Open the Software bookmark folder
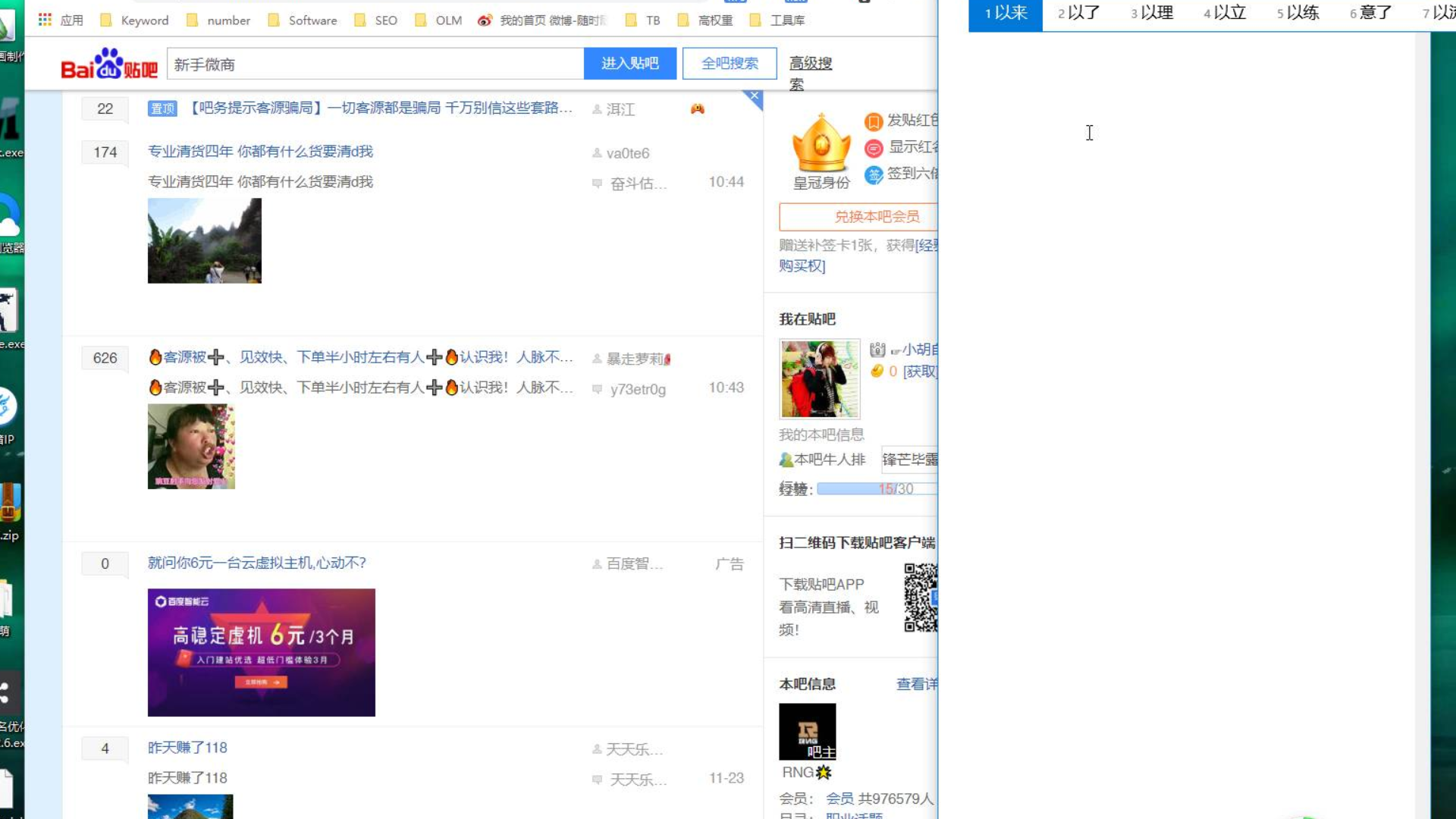Screen dimensions: 1456x819 [x=303, y=20]
